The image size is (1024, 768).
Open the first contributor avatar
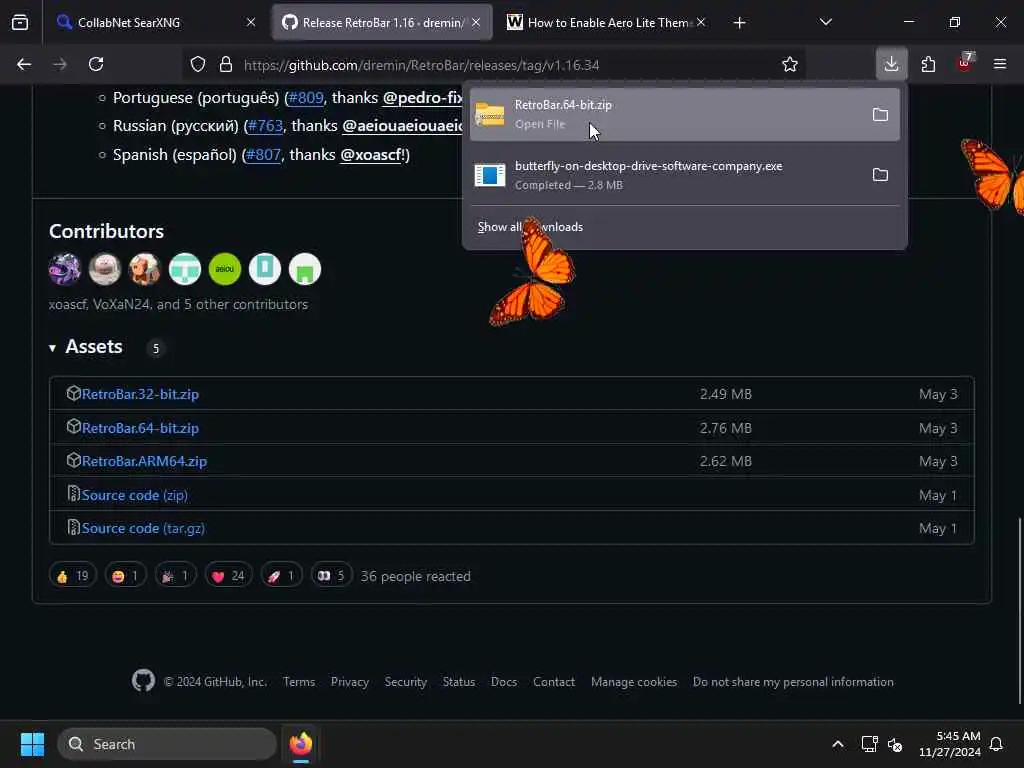point(65,269)
